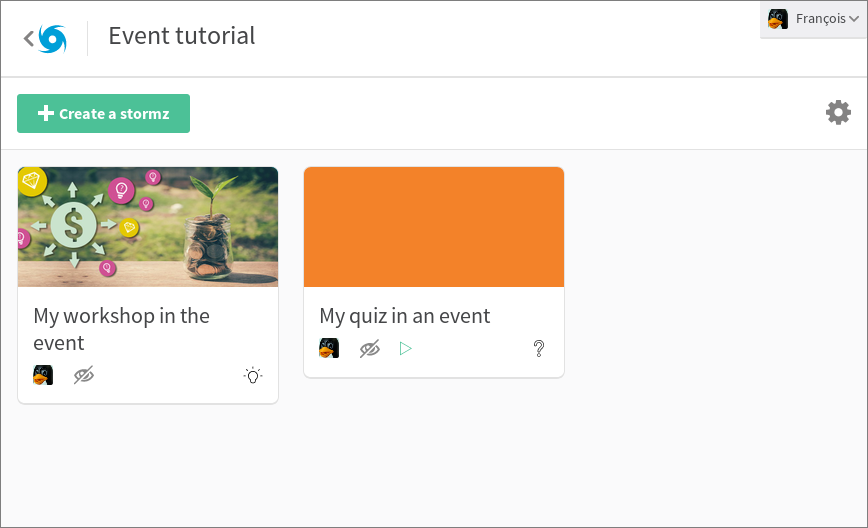
Task: Click the lightbulb icon on workshop card
Action: [253, 375]
